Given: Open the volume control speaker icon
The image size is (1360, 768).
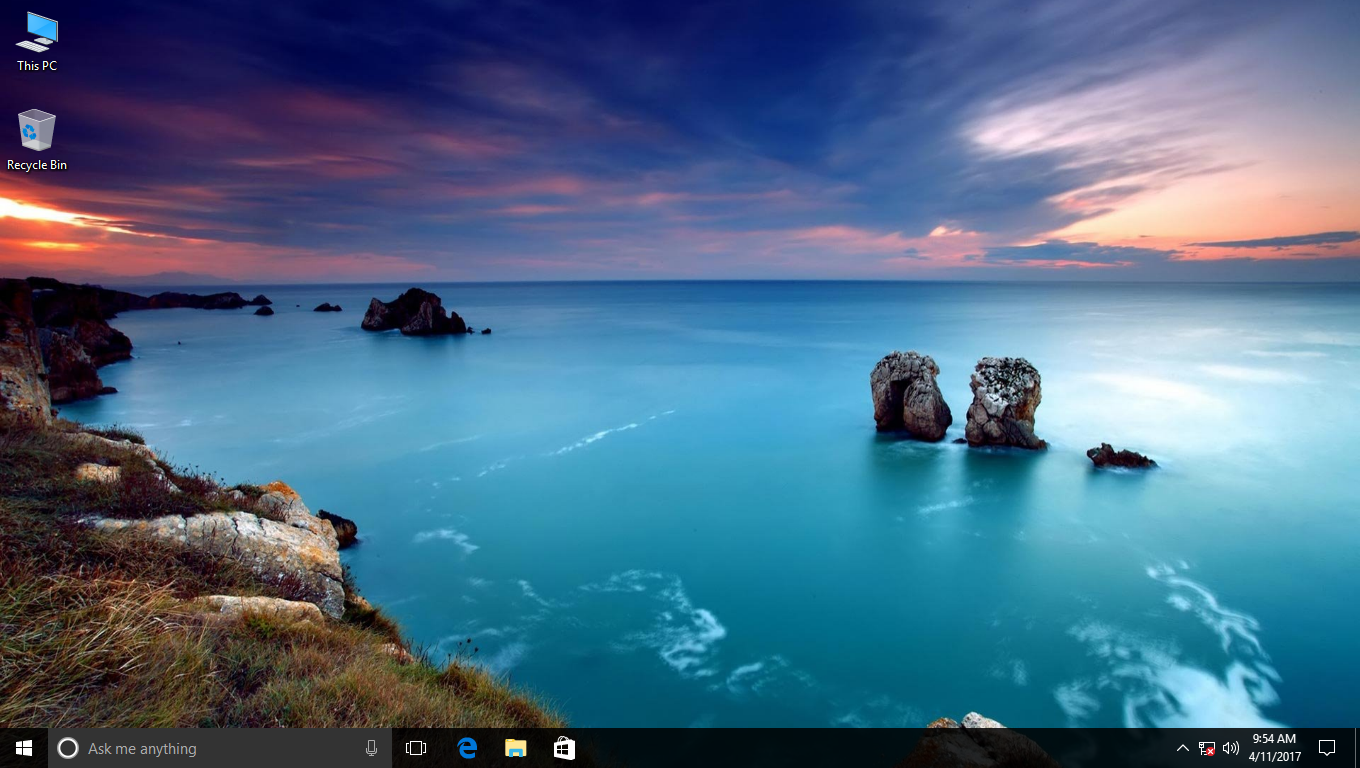Looking at the screenshot, I should 1230,748.
